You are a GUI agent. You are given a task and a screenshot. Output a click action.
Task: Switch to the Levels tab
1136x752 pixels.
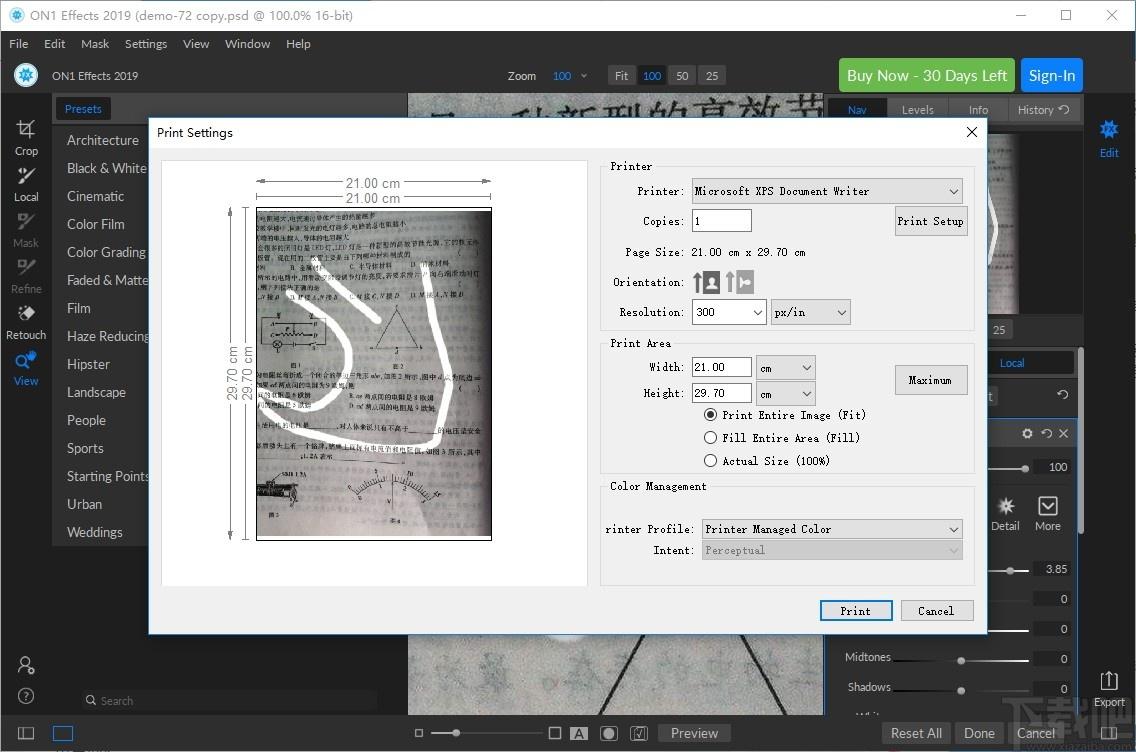coord(917,109)
